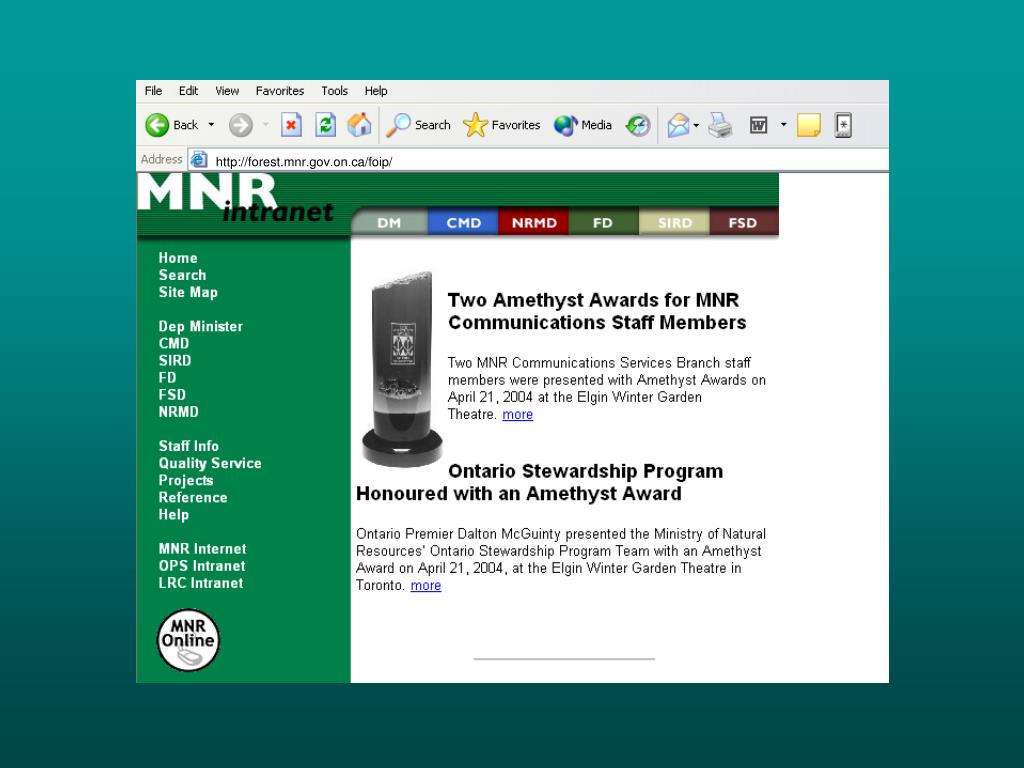Image resolution: width=1024 pixels, height=768 pixels.
Task: Select the green FD tab
Action: pyautogui.click(x=603, y=222)
